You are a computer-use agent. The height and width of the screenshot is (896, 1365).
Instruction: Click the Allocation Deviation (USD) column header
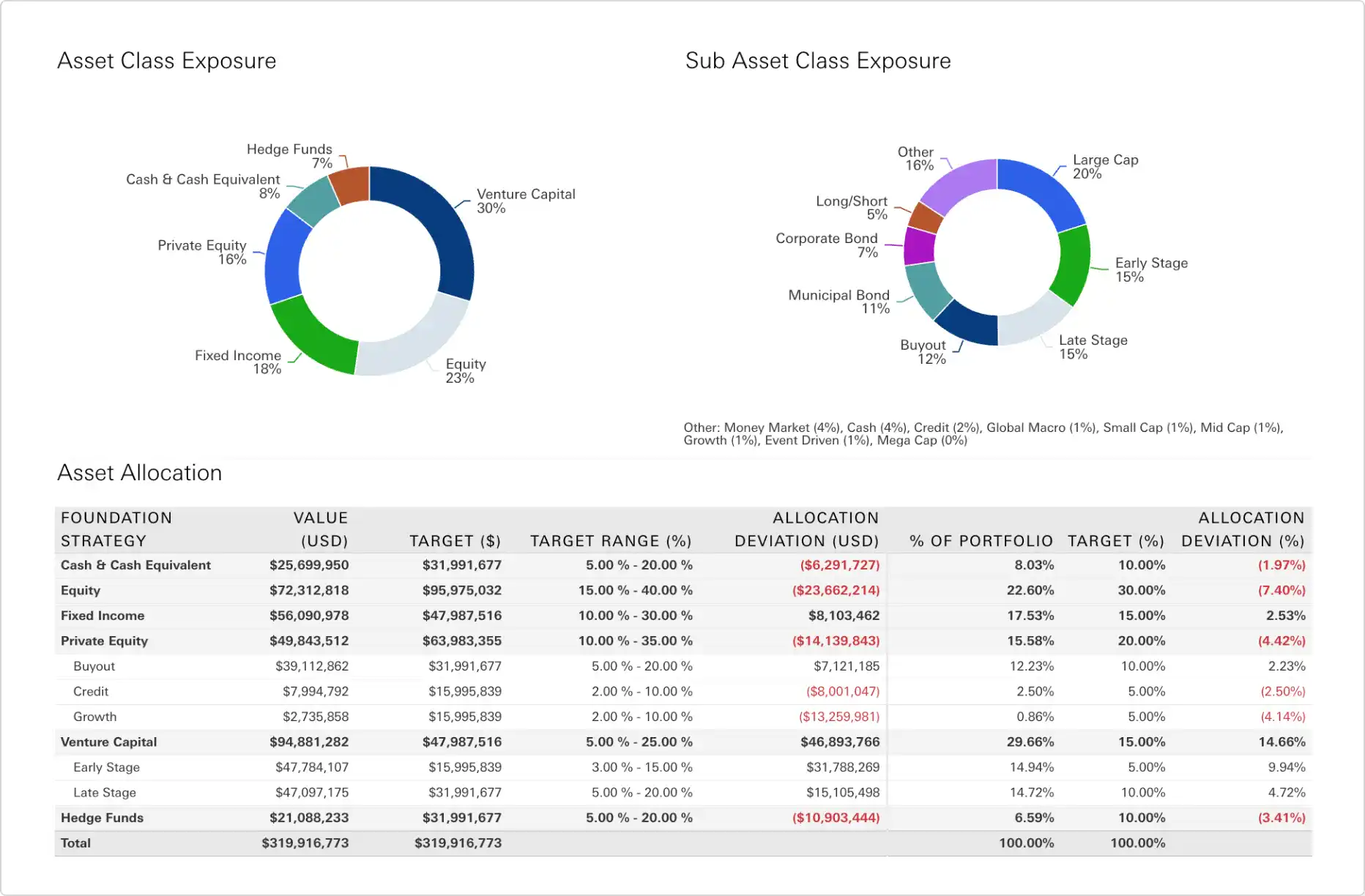pos(806,529)
